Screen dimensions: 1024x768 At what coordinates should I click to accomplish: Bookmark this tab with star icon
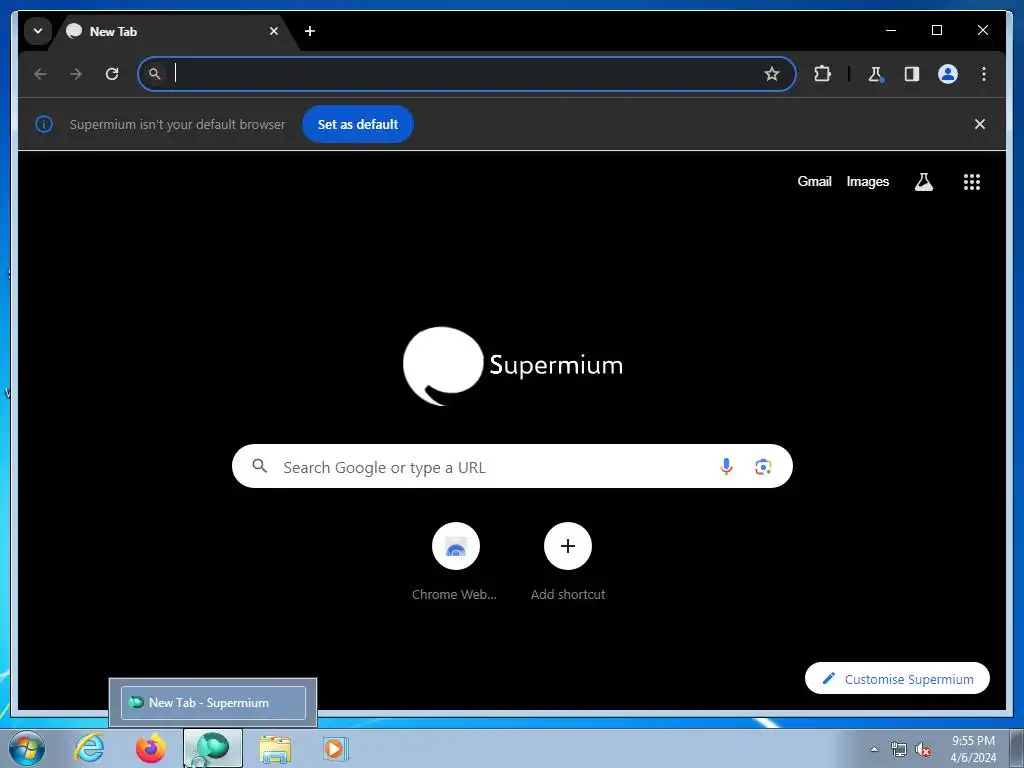[772, 74]
